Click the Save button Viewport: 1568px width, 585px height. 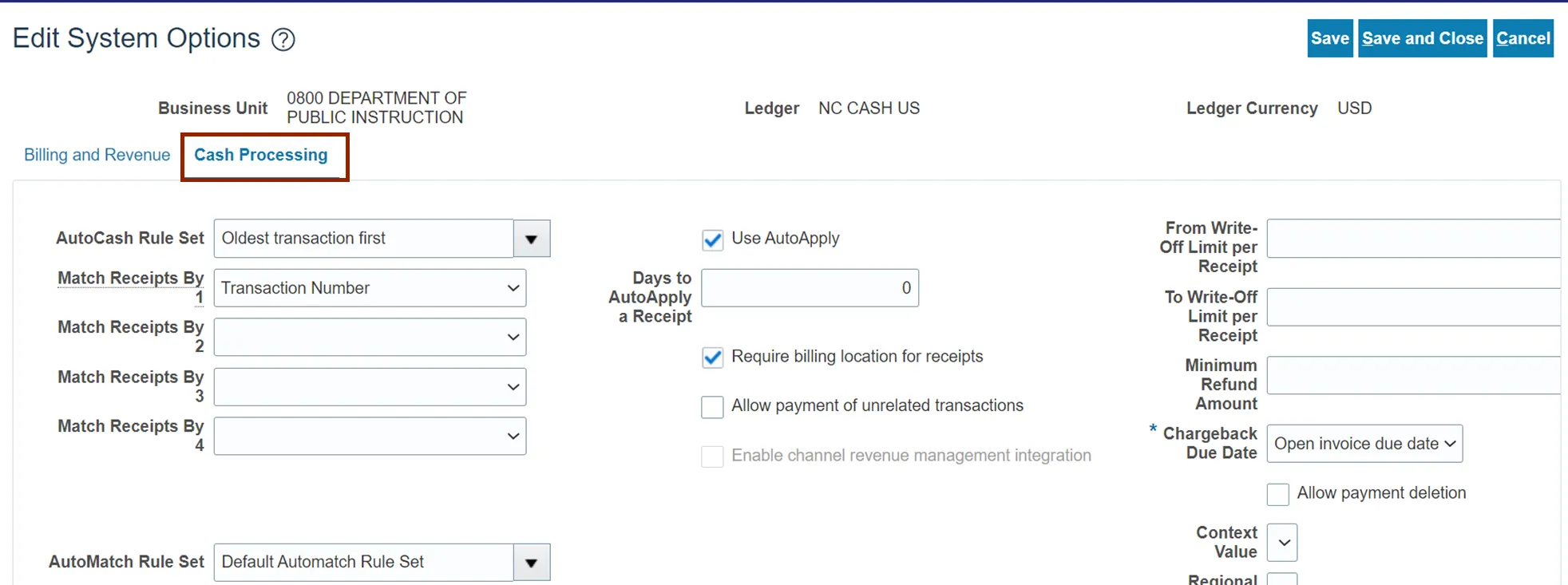coord(1329,38)
